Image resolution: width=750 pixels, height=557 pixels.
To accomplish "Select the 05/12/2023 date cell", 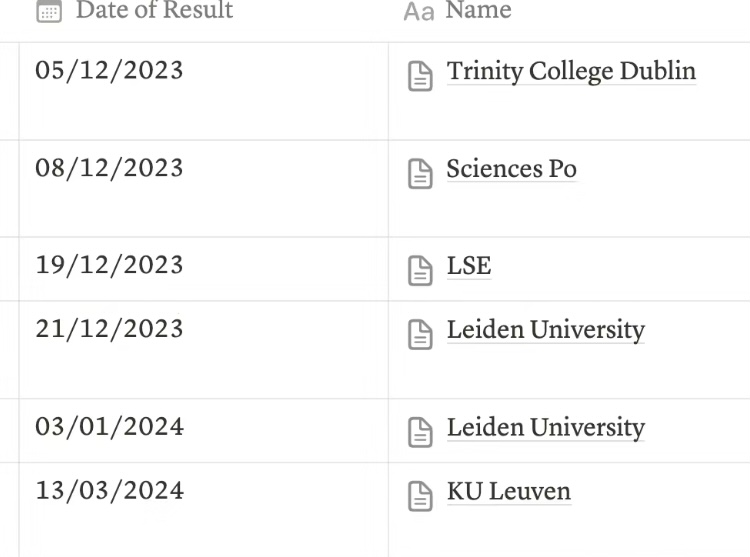I will tap(109, 71).
